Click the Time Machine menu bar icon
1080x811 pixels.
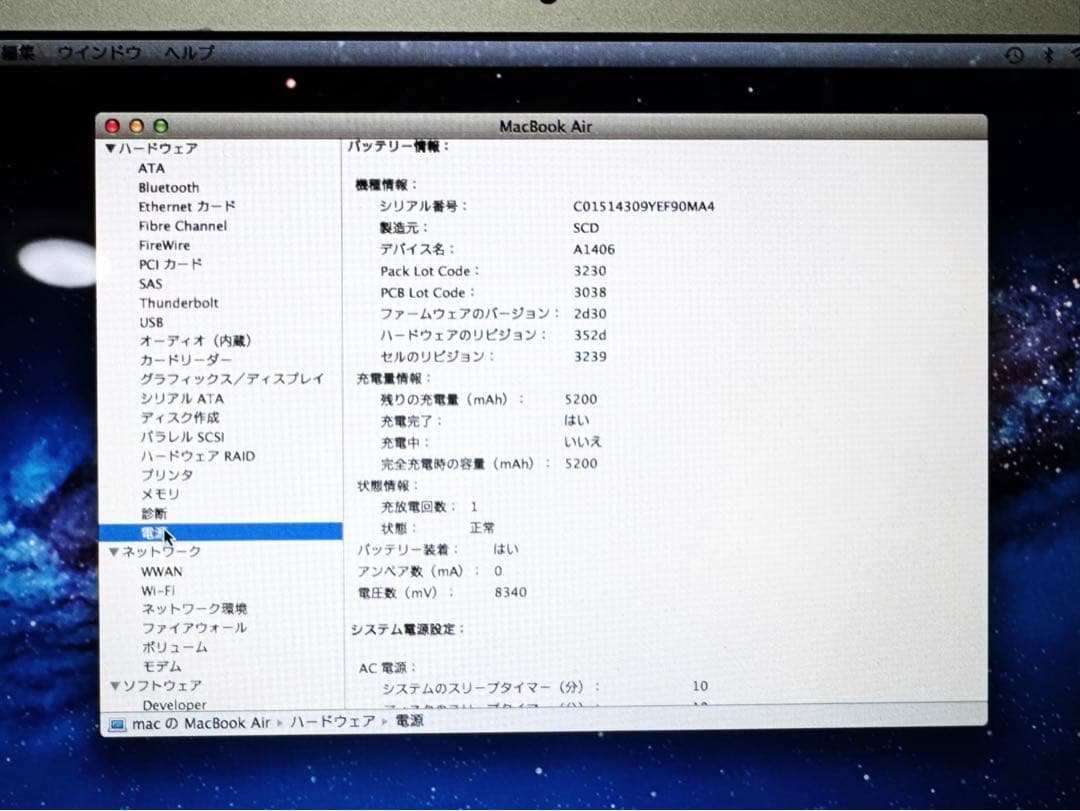click(x=1014, y=55)
